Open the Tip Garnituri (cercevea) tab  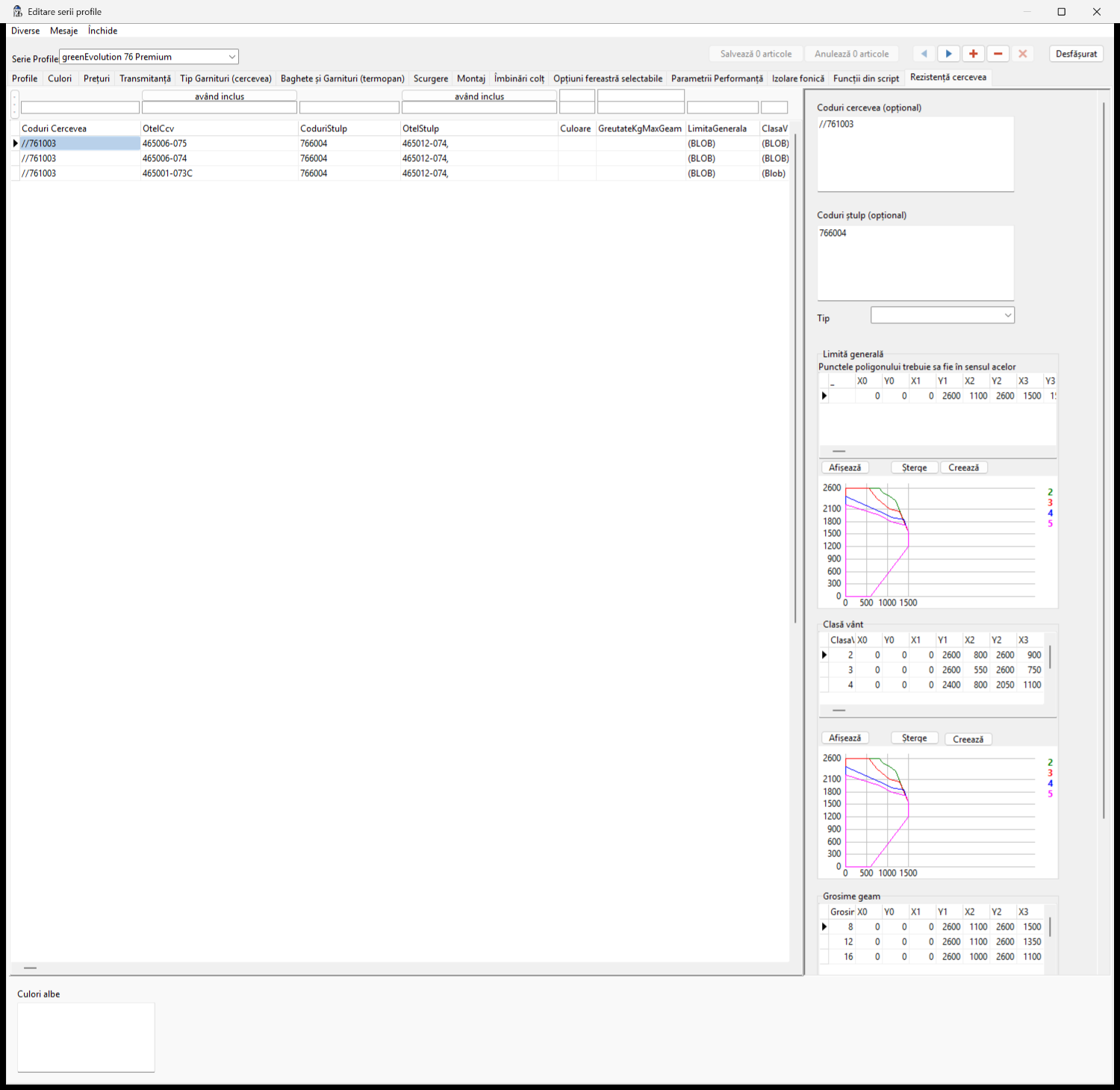point(225,78)
